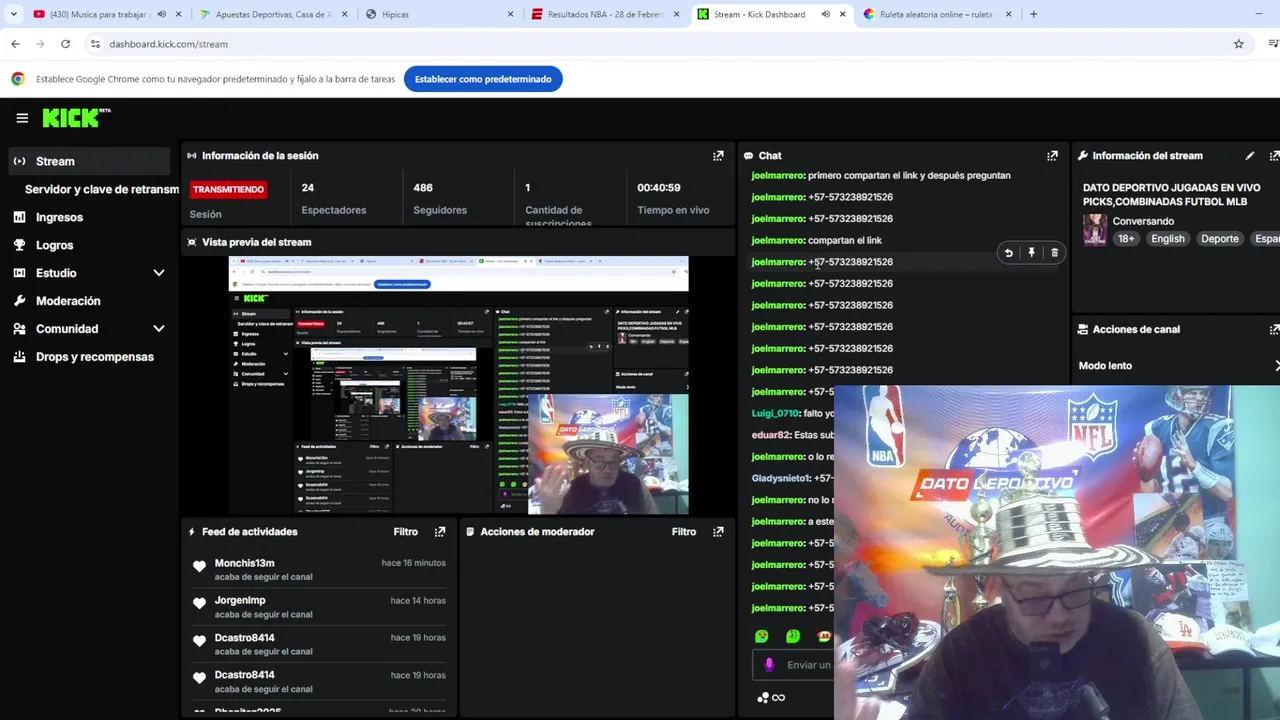Viewport: 1280px width, 720px height.
Task: Expand the Estudio sidebar section
Action: click(158, 273)
